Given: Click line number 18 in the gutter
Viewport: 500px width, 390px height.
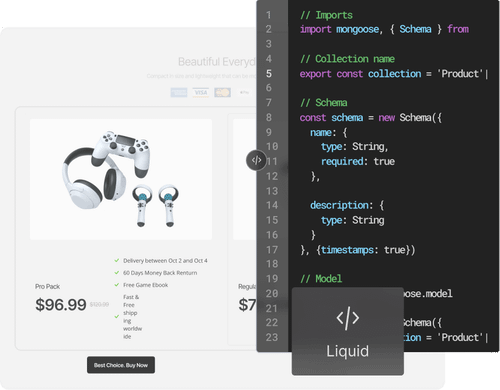Looking at the screenshot, I should click(x=272, y=264).
